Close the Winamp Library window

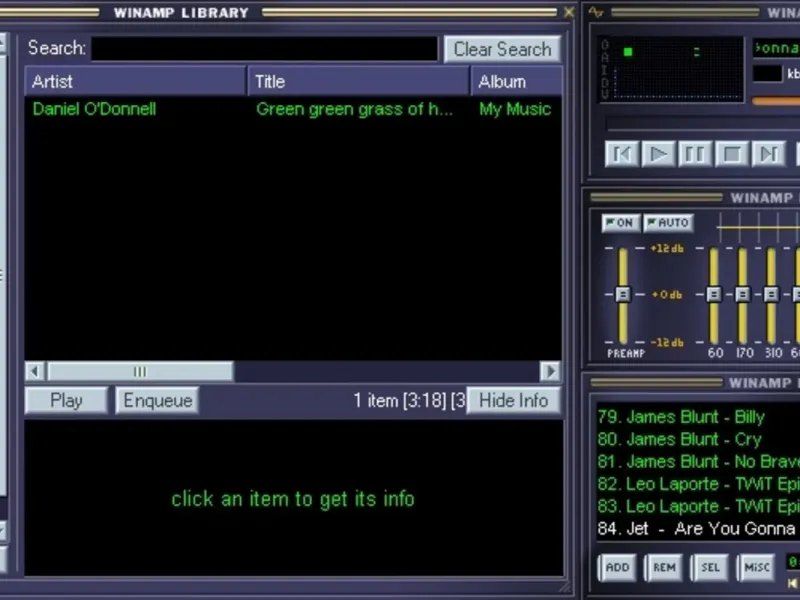pos(569,12)
